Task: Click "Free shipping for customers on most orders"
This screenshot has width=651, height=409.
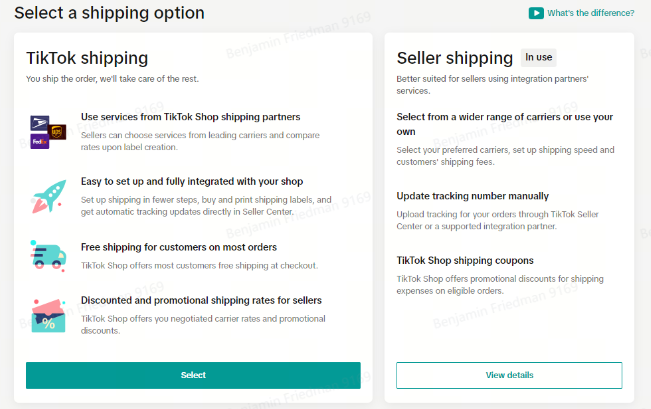Action: (x=179, y=247)
